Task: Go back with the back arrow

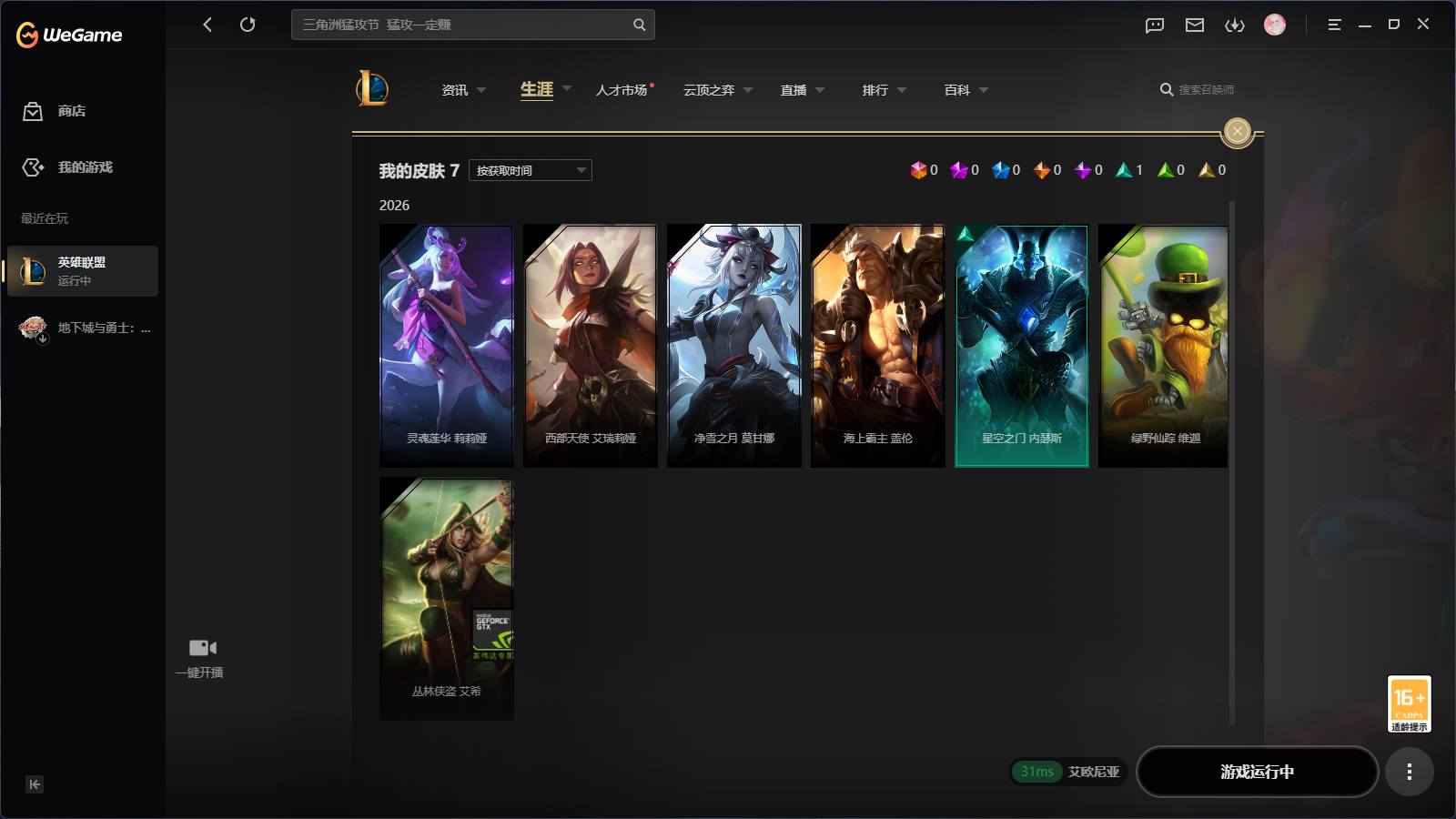Action: tap(207, 25)
